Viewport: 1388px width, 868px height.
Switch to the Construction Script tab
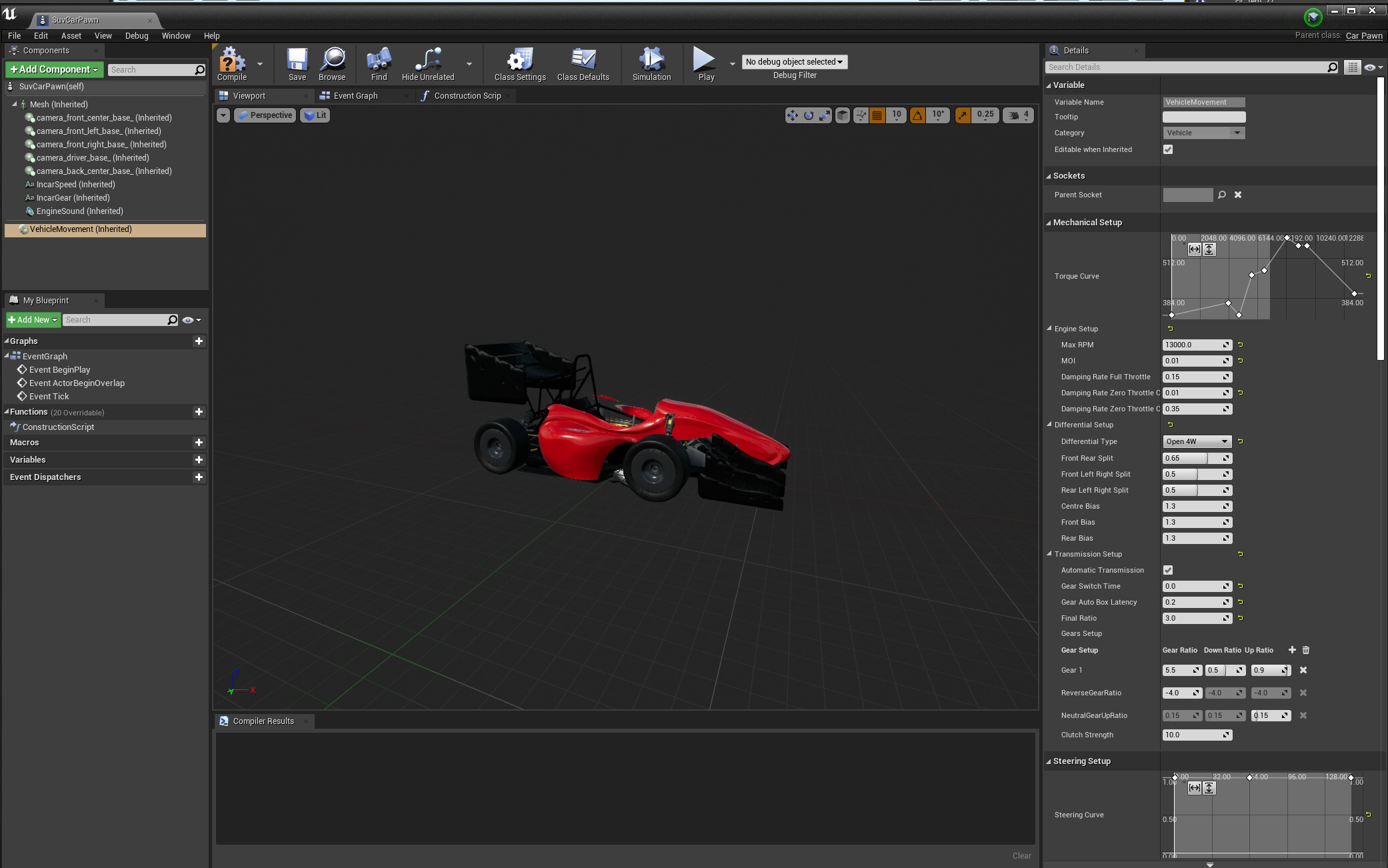coord(467,96)
